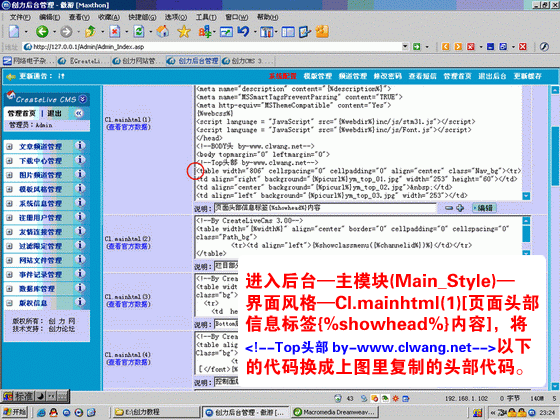Open Macromedia Dreamweaver taskbar window
The height and width of the screenshot is (420, 560).
pos(335,412)
